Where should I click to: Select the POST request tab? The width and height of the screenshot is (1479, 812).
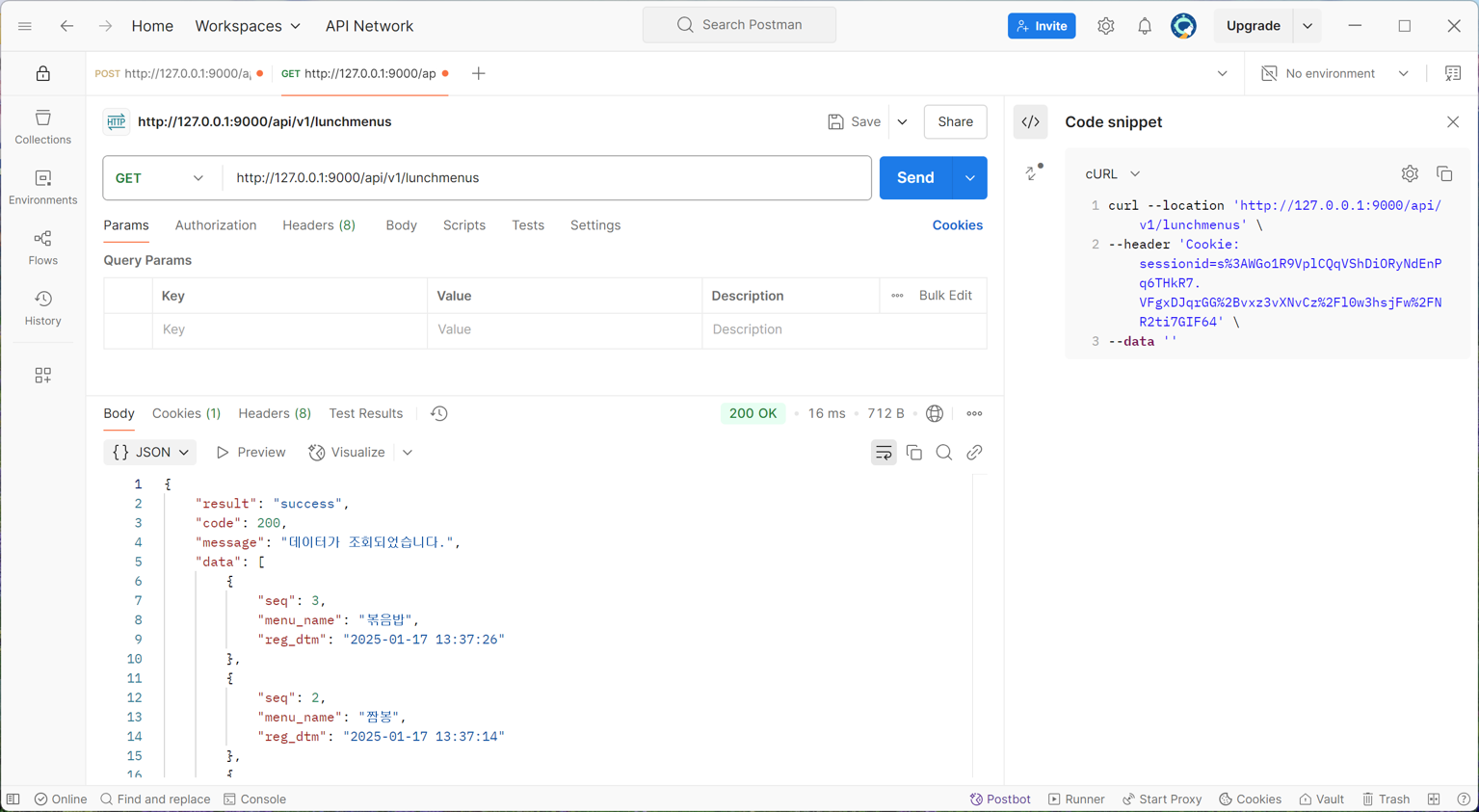(179, 73)
